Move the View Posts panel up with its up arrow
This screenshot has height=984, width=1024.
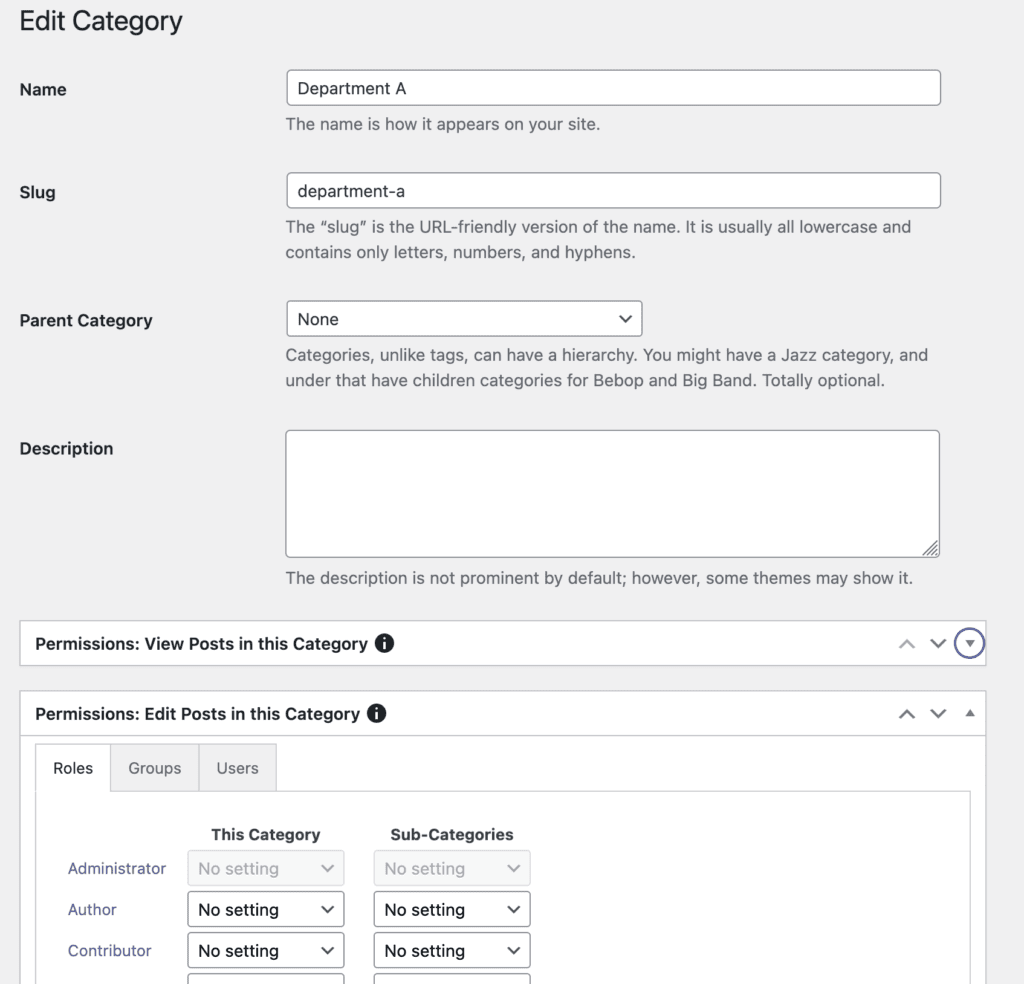(x=907, y=643)
